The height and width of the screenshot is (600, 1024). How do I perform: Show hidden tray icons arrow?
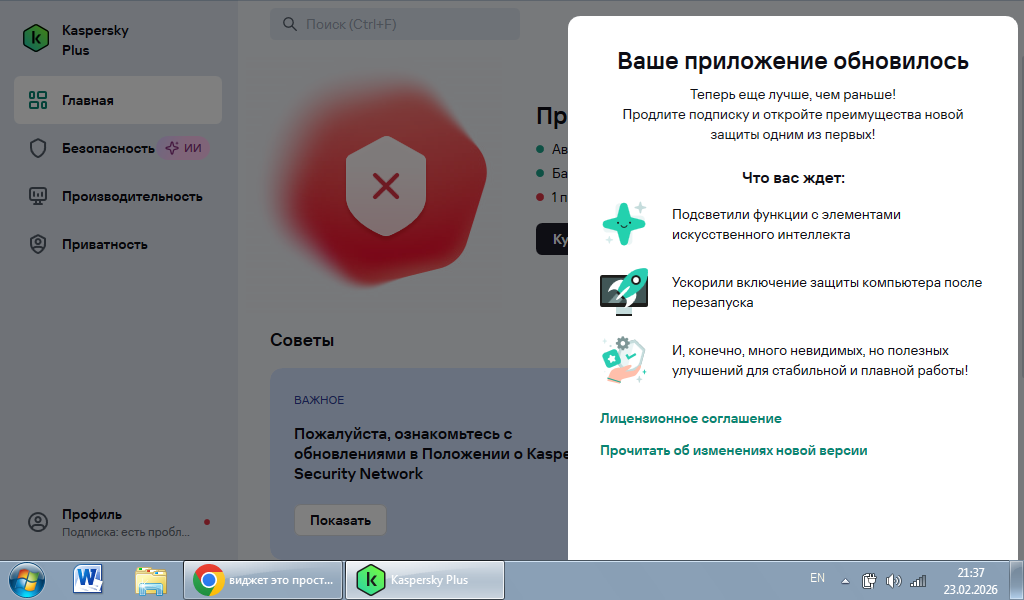845,580
